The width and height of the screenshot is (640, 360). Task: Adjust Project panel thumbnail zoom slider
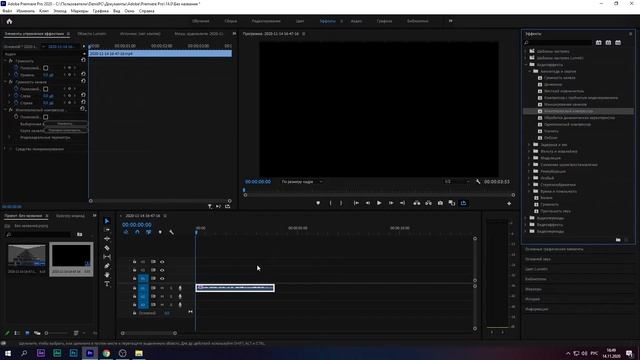(x=56, y=333)
